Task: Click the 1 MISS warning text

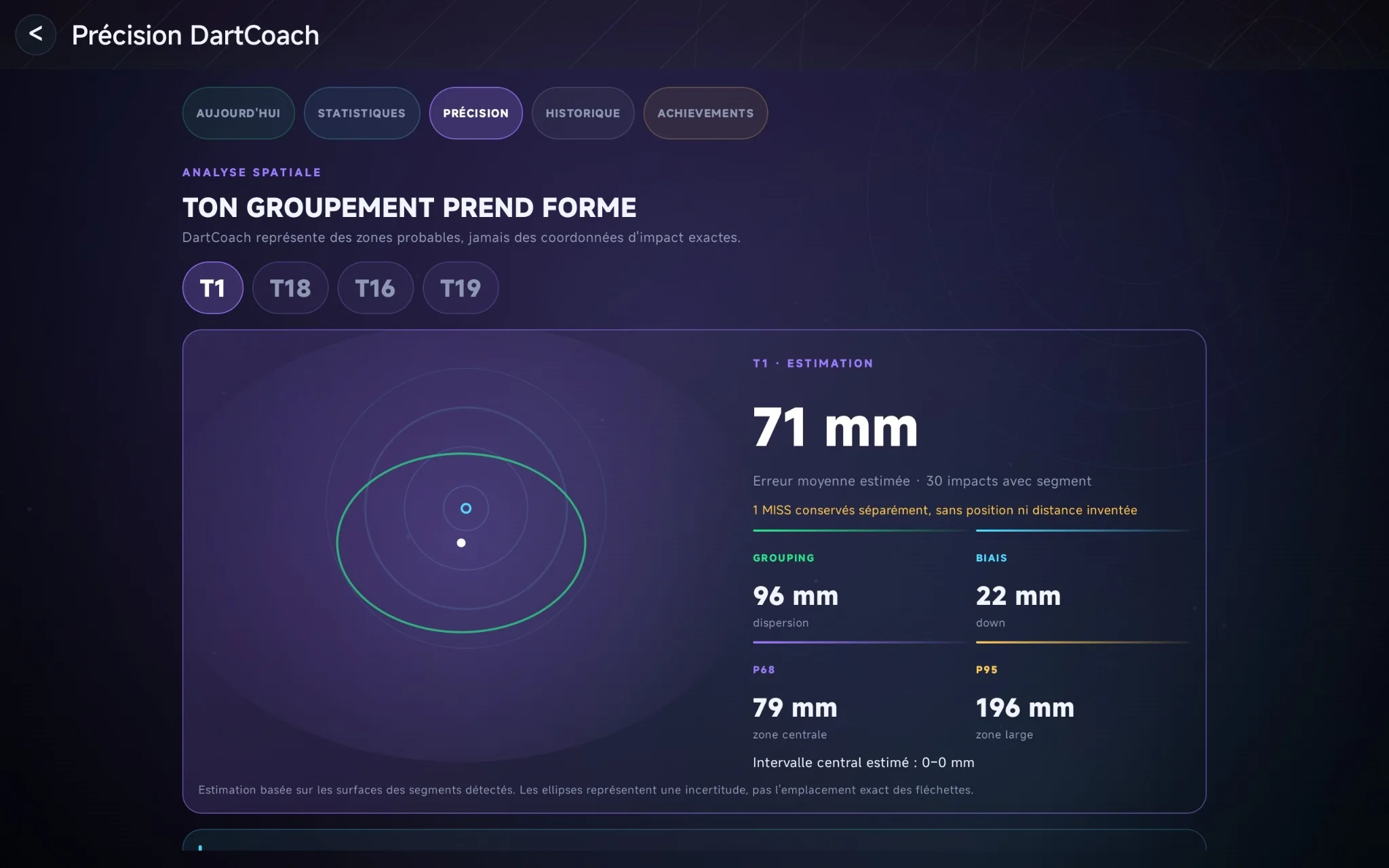Action: pos(945,510)
